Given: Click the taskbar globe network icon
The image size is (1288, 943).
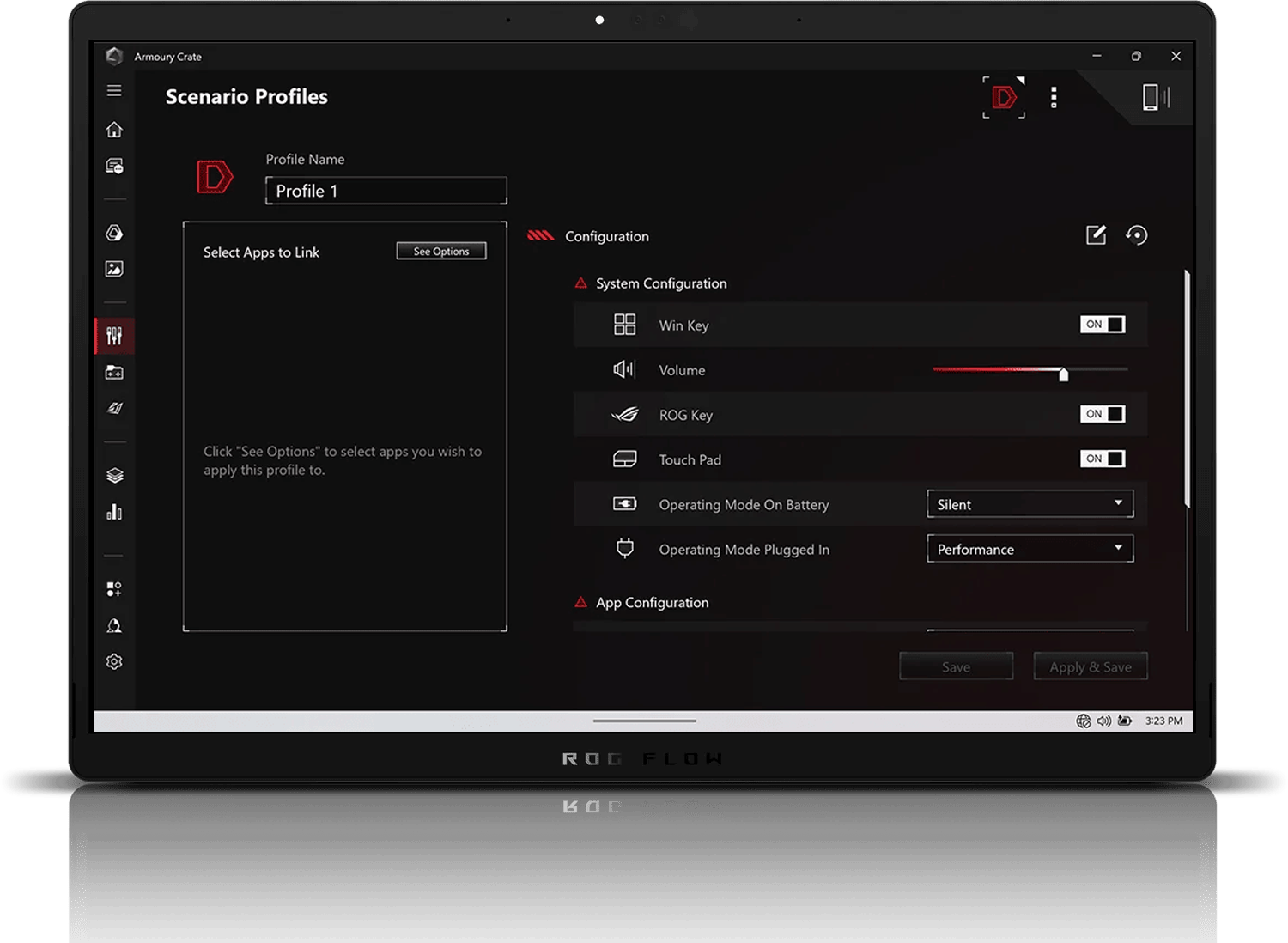Looking at the screenshot, I should (1084, 721).
